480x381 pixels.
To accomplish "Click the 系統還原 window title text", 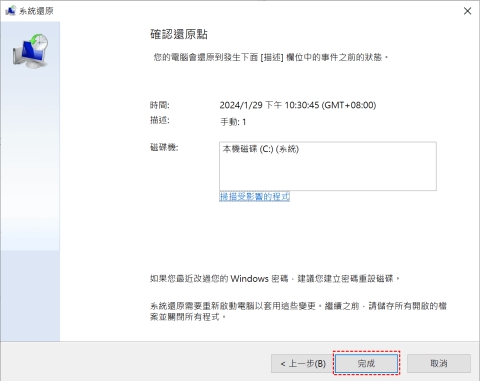I will 36,11.
